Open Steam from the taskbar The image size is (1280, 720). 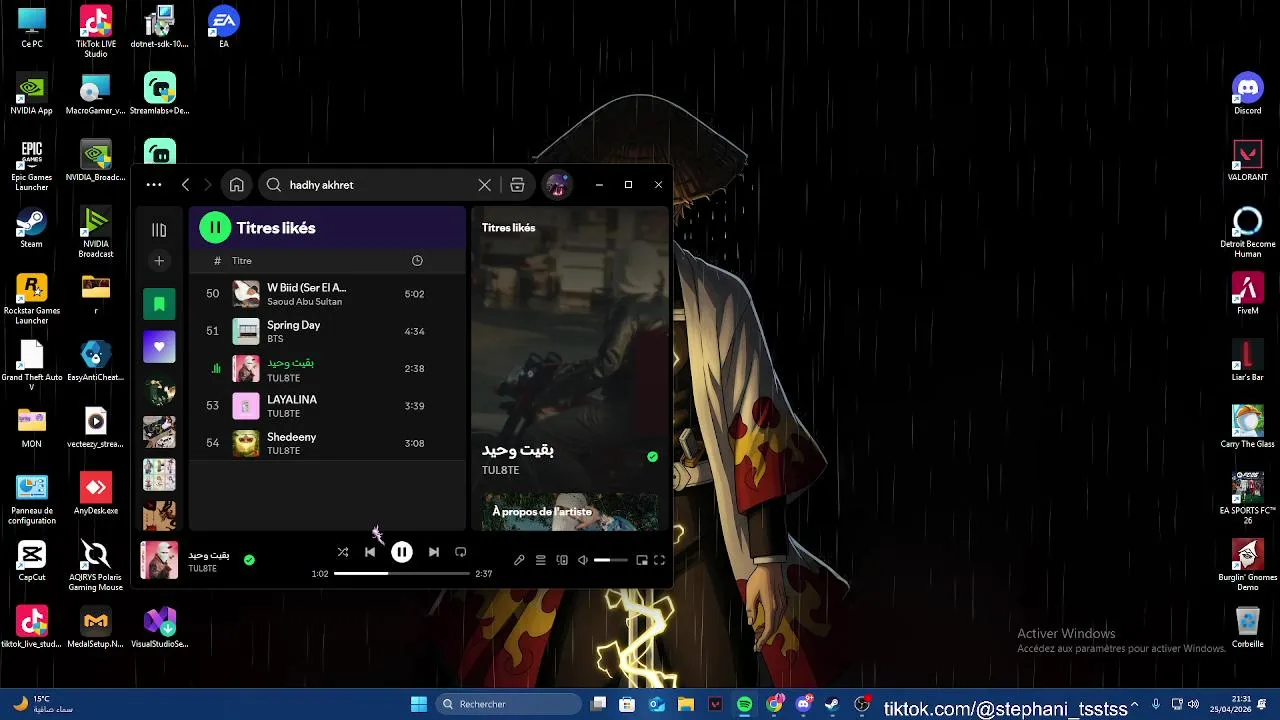pos(831,705)
